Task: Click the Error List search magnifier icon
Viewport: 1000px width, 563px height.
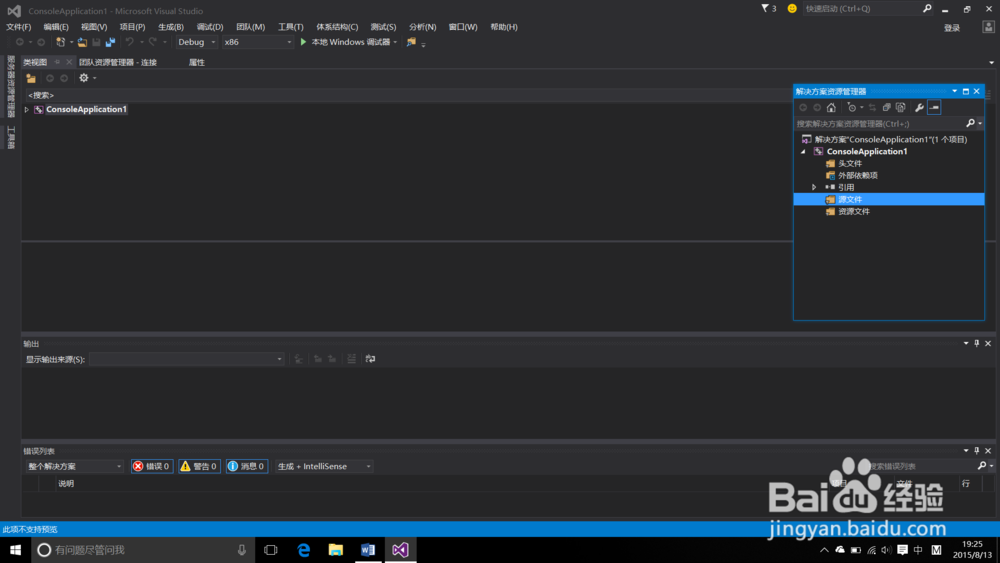Action: [982, 466]
